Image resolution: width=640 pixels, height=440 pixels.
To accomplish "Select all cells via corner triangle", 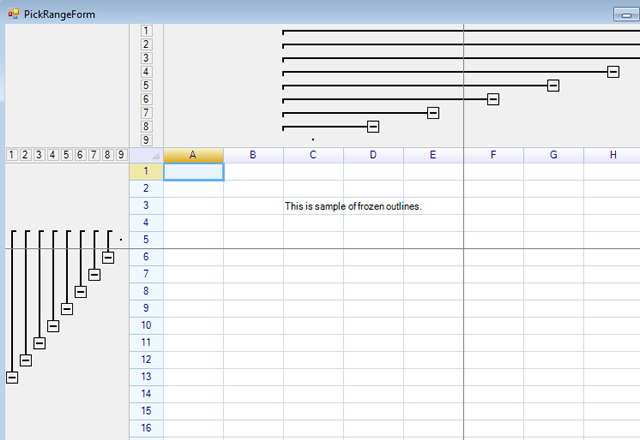I will 147,155.
